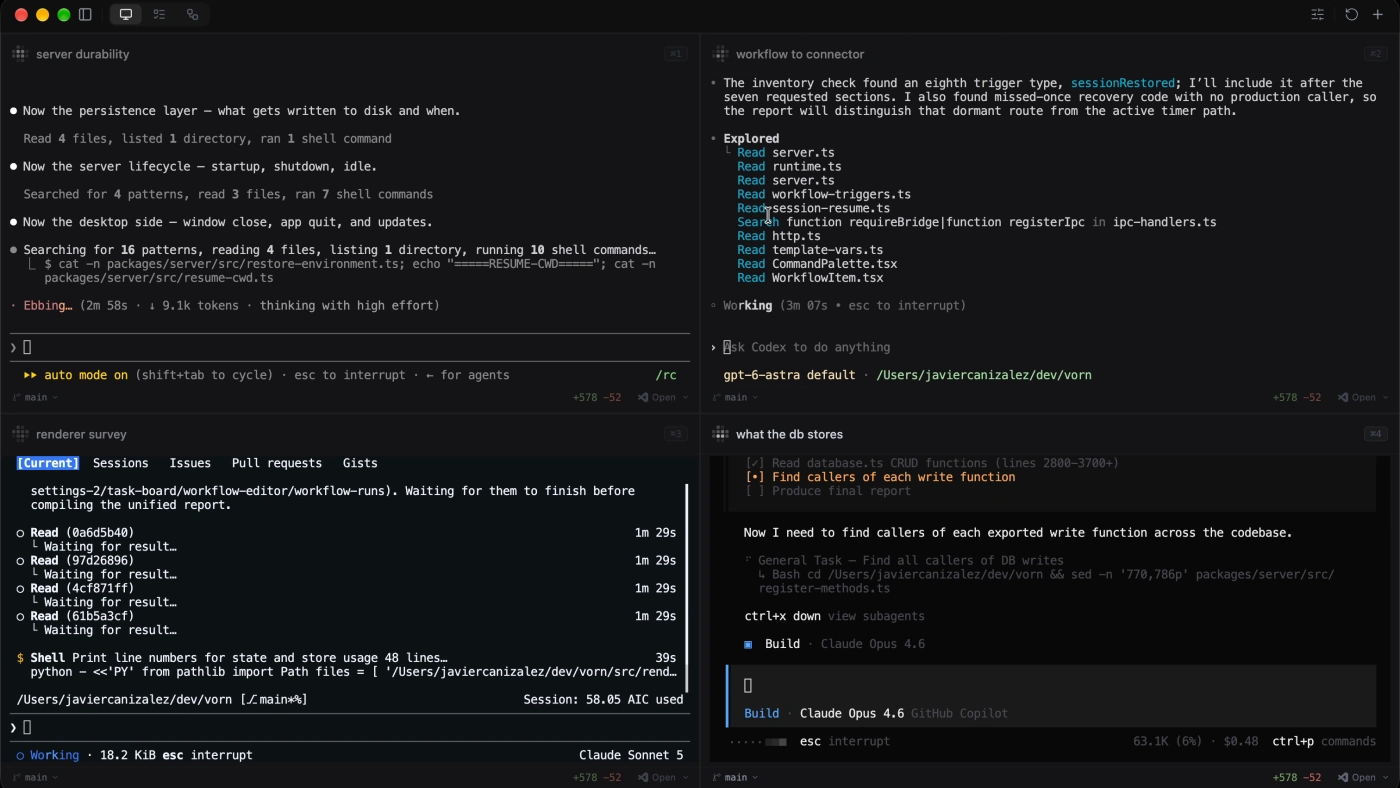Click the grid icon beside renderer survey
The image size is (1400, 788).
click(19, 434)
